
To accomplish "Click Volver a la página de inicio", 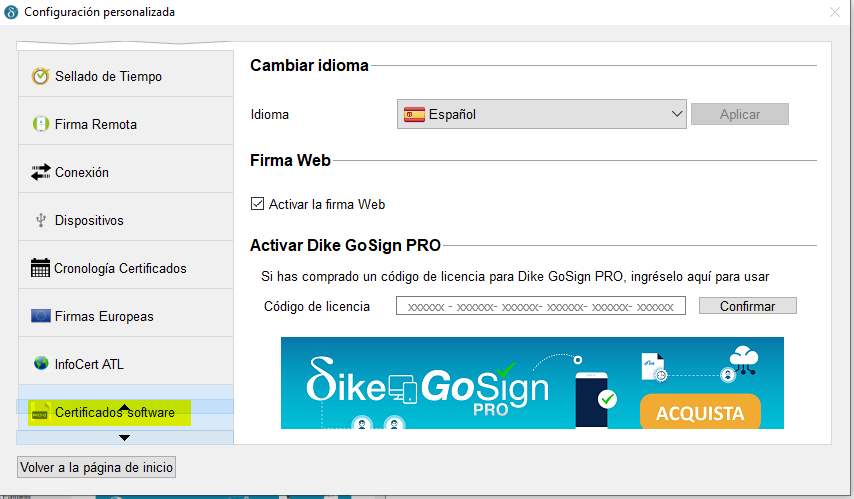I will [x=96, y=467].
